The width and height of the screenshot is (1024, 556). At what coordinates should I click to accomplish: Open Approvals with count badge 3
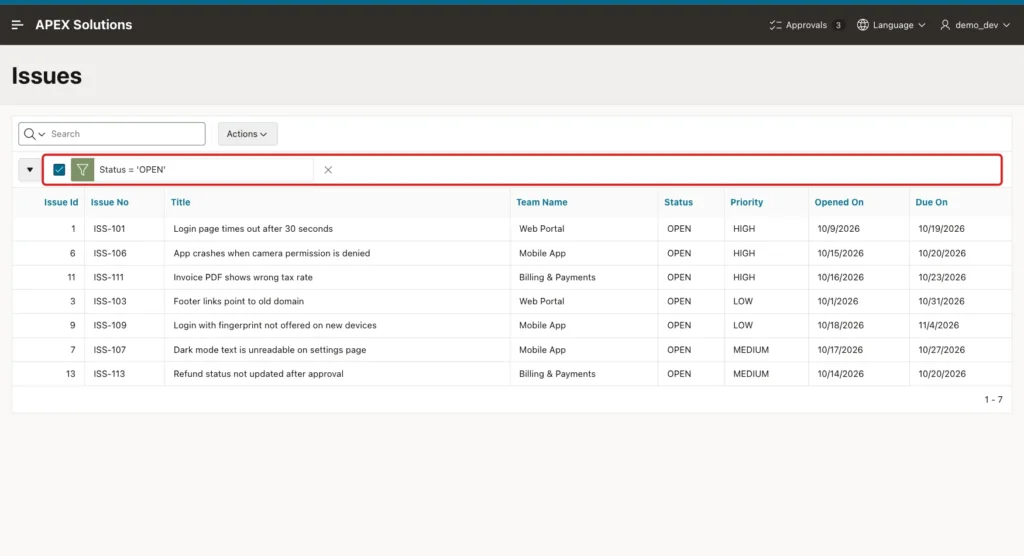806,25
